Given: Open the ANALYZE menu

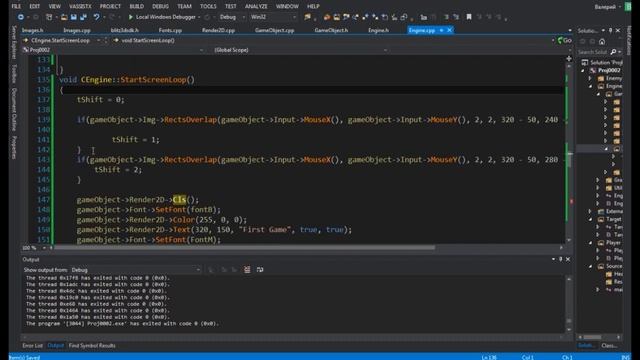Looking at the screenshot, I should (x=256, y=7).
